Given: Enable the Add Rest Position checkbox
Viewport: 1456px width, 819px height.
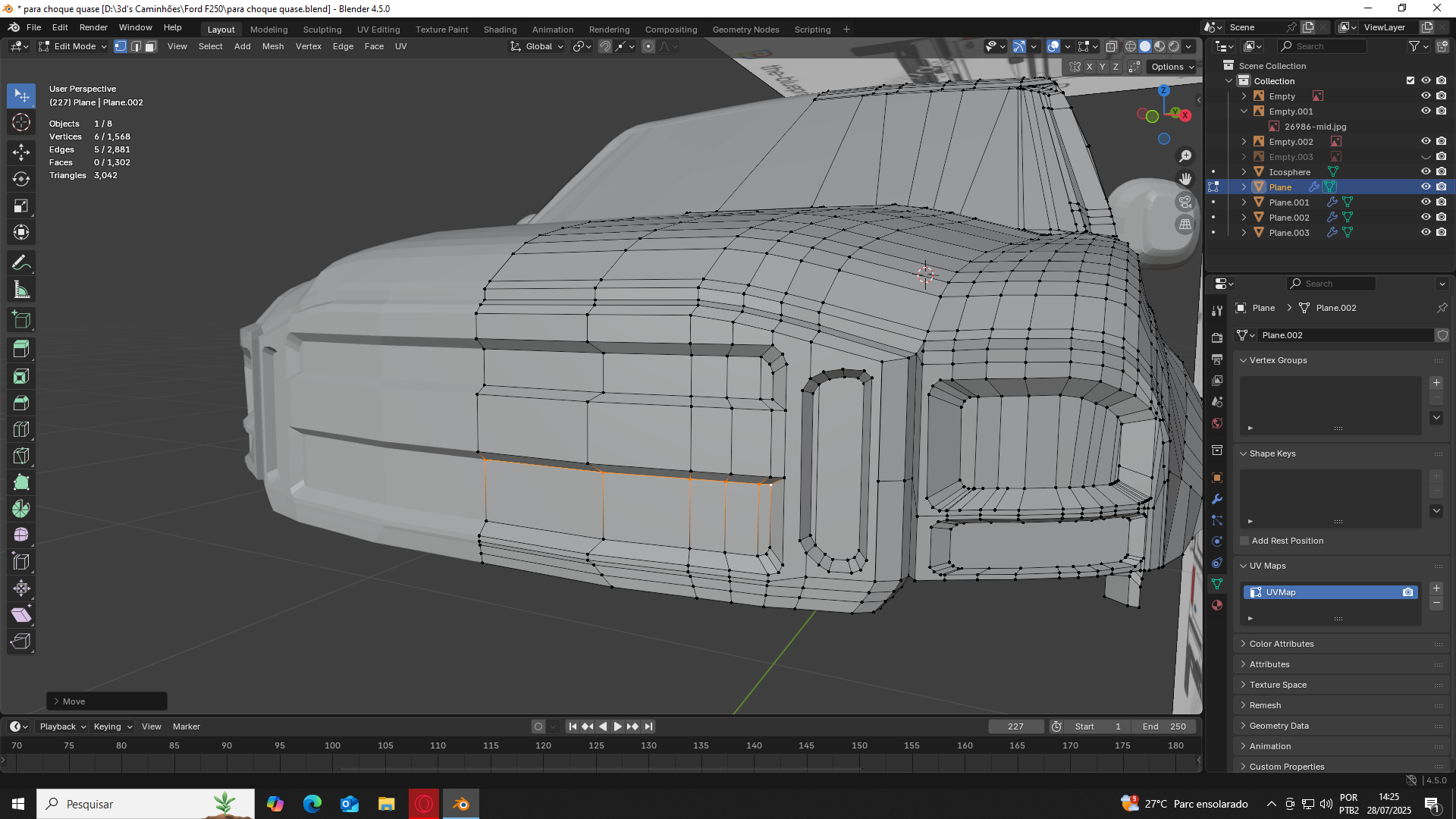Looking at the screenshot, I should [1244, 541].
